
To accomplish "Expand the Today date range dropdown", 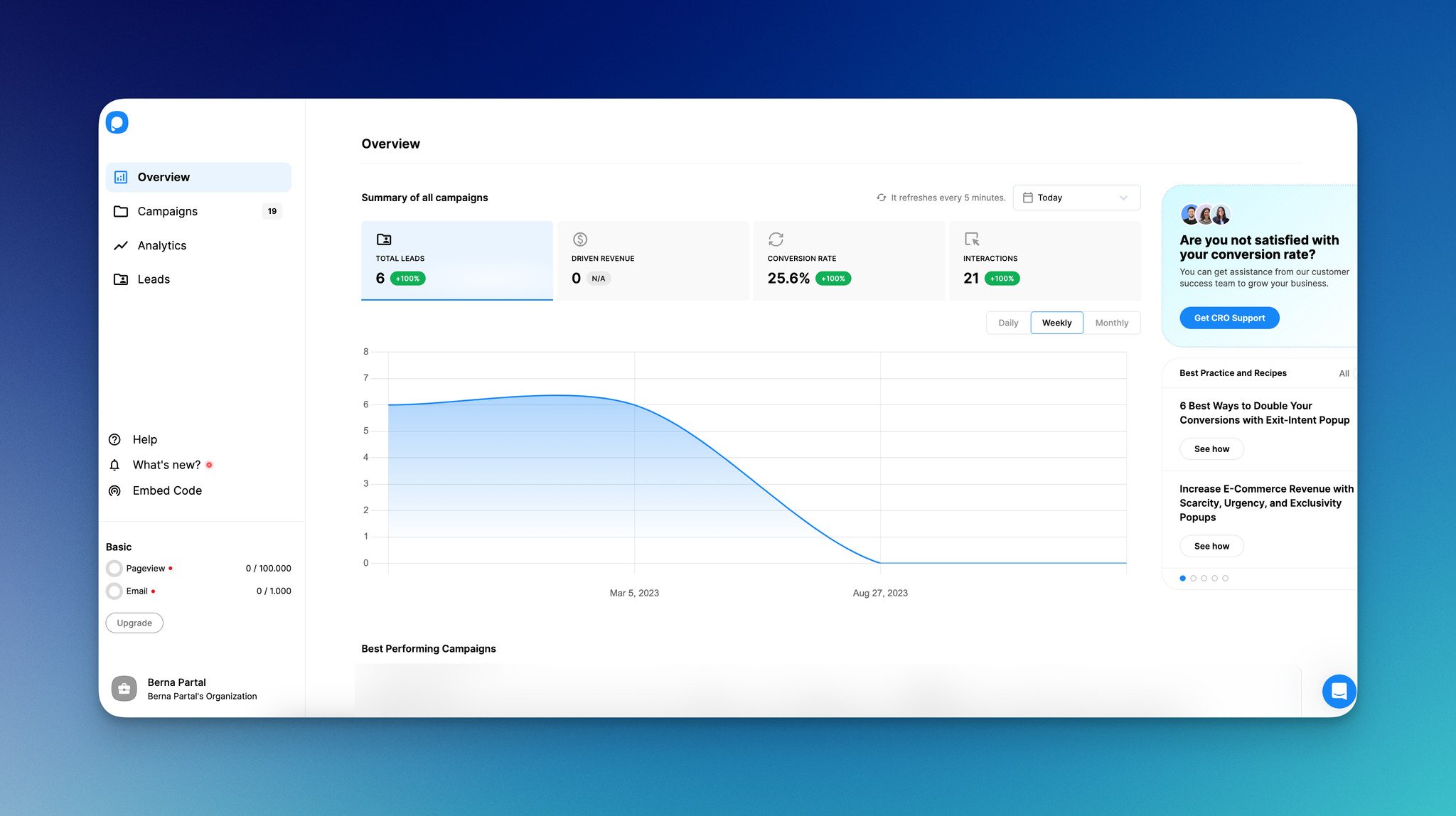I will pyautogui.click(x=1076, y=198).
